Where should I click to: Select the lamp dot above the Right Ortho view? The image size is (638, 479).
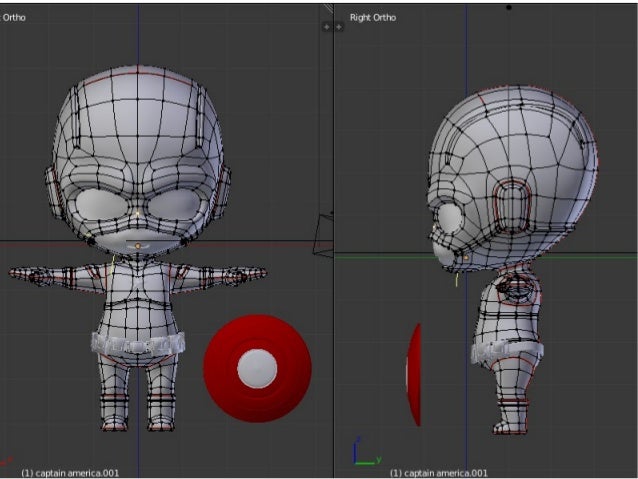point(508,8)
